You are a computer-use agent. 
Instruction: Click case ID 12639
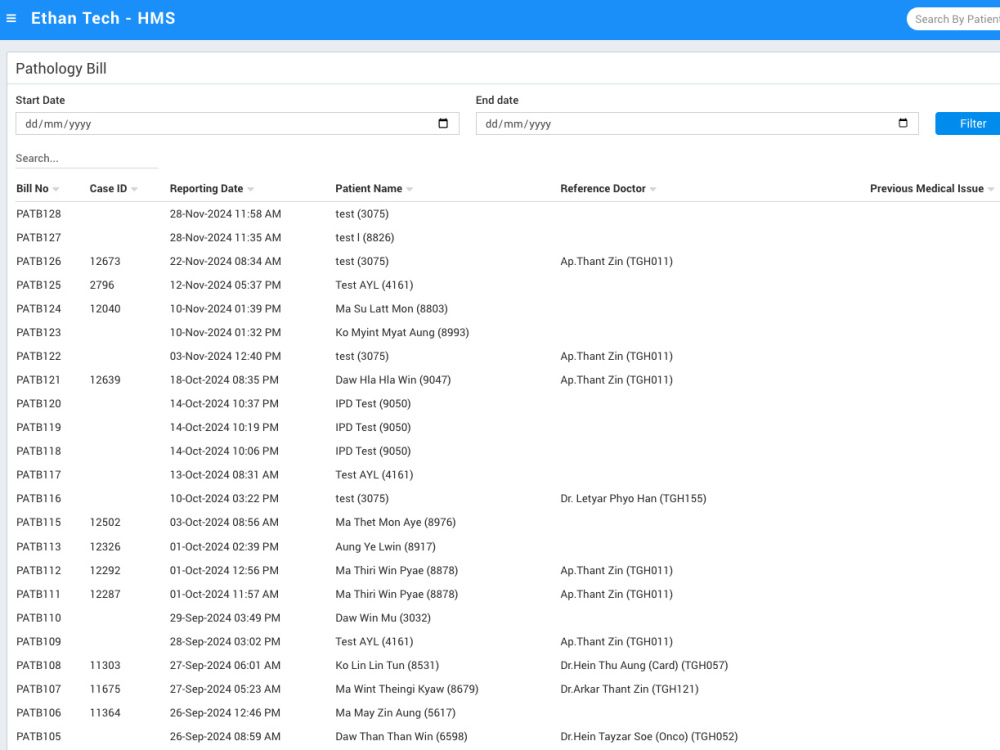[105, 380]
